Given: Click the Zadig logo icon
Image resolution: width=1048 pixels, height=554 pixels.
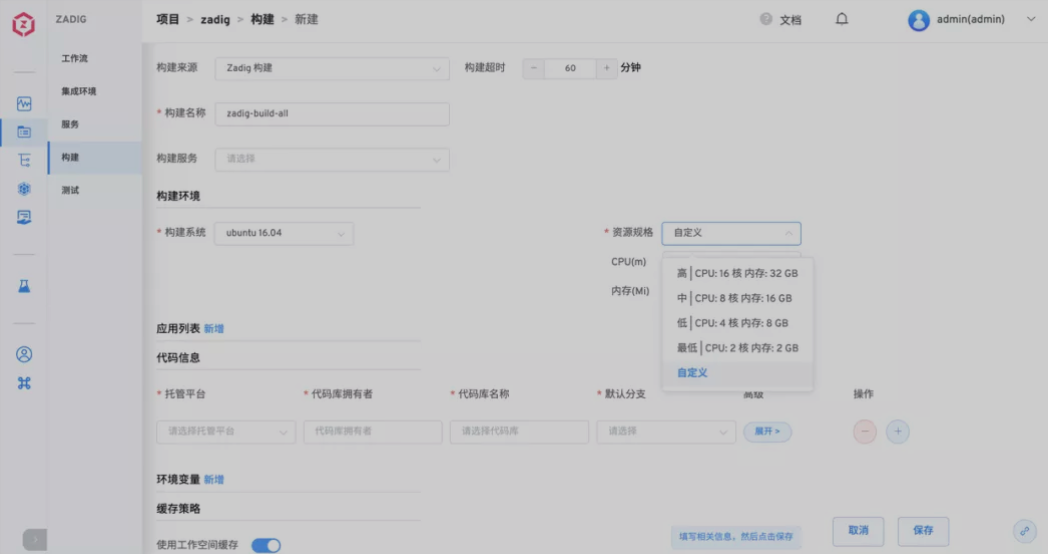Looking at the screenshot, I should (23, 24).
